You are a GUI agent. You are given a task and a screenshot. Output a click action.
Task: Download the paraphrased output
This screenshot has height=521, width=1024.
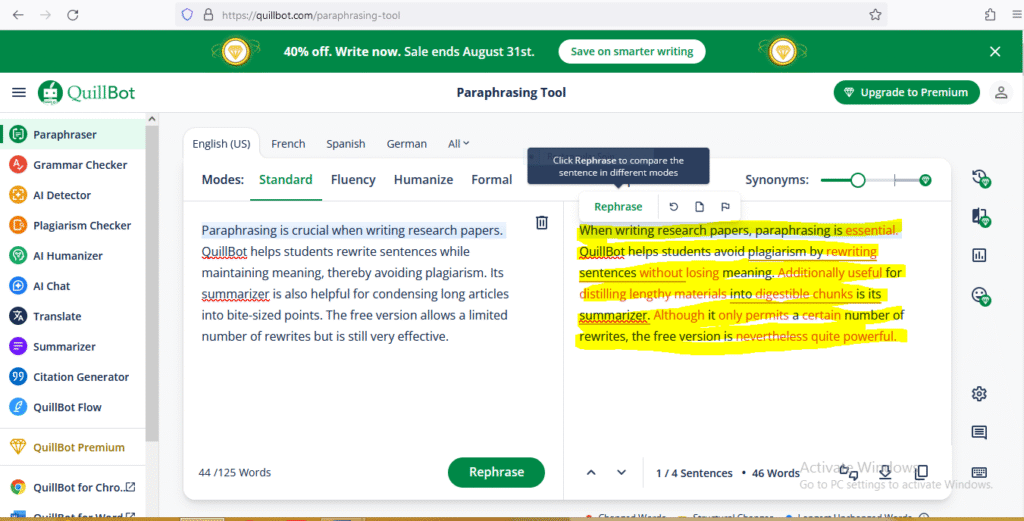(x=885, y=472)
